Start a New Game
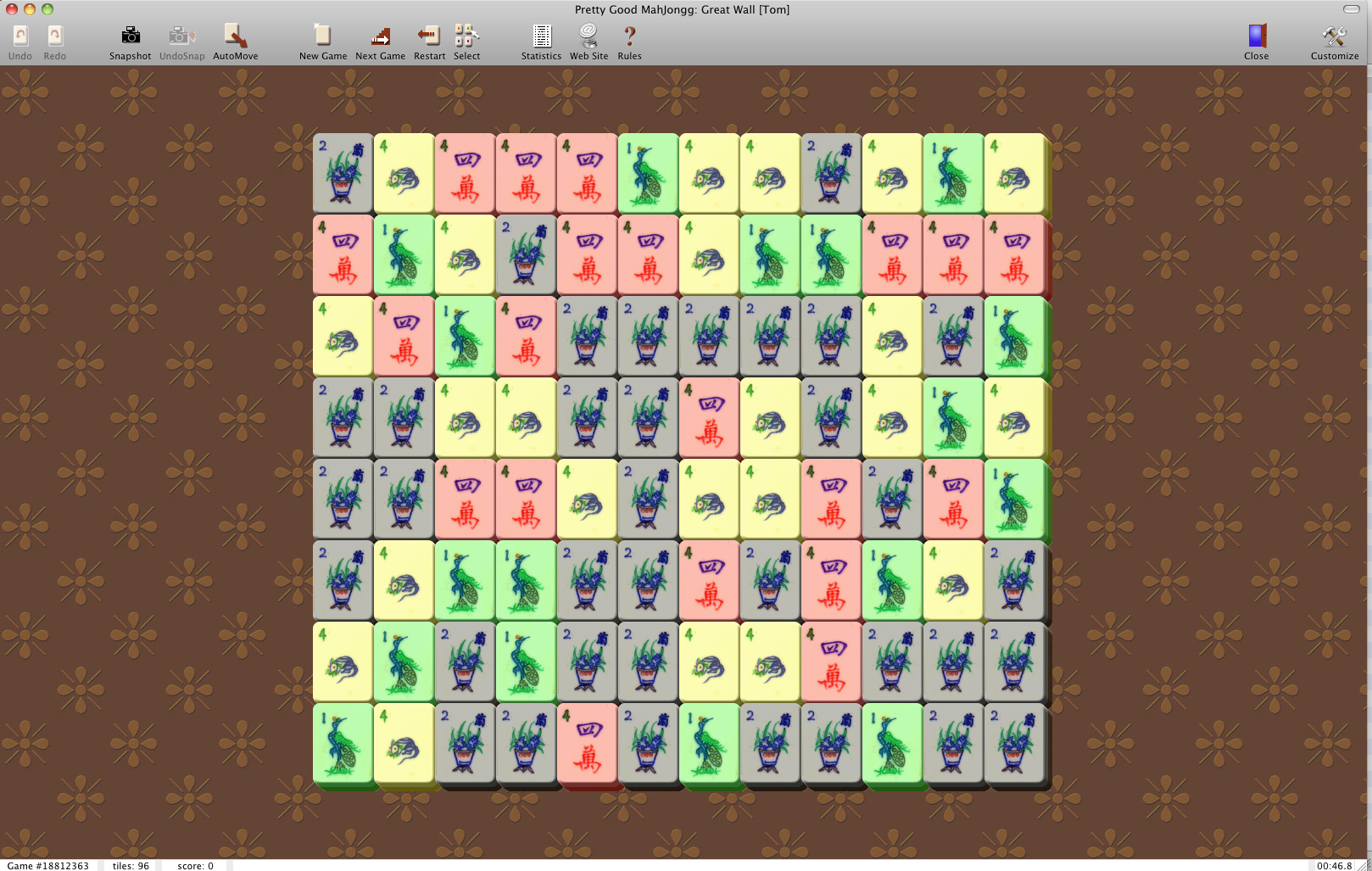Screen dimensions: 1372x871 click(322, 36)
